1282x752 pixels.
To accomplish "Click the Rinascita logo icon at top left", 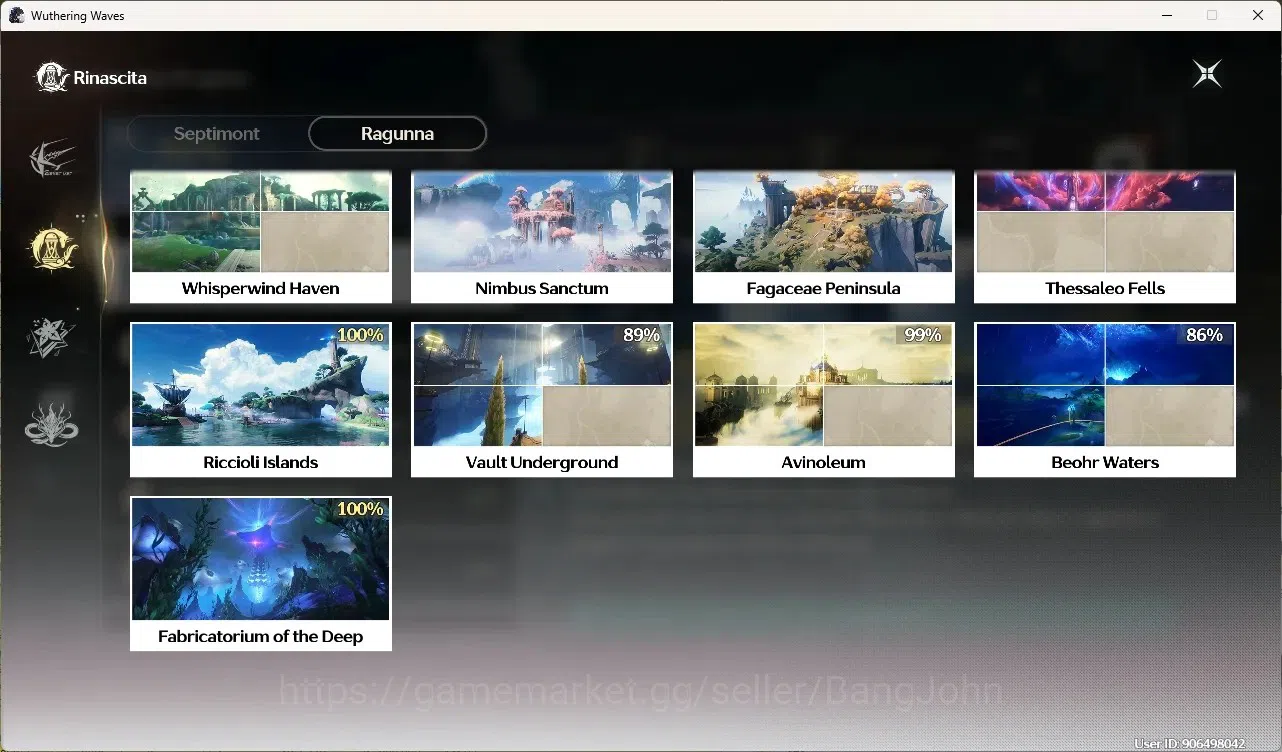I will coord(52,77).
